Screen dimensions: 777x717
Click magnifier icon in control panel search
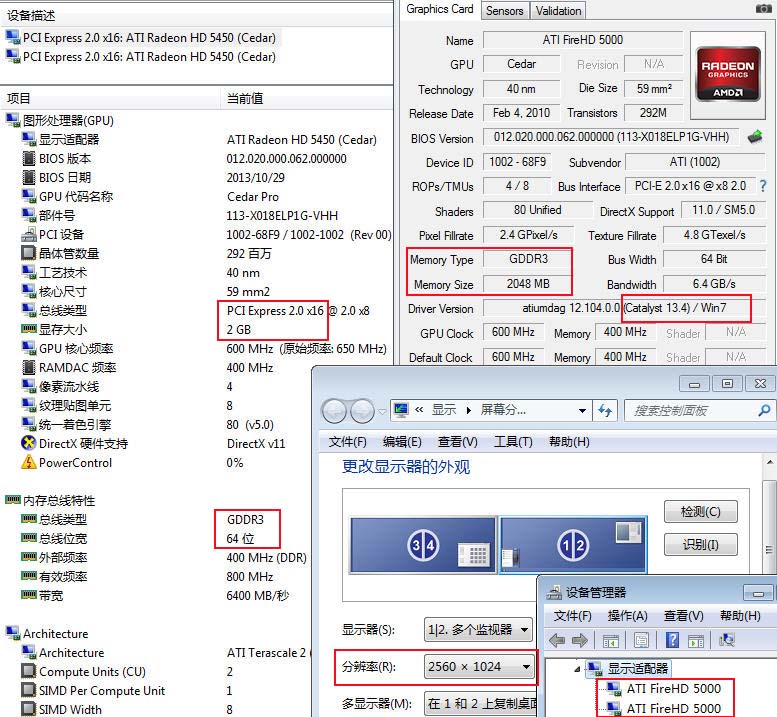(764, 410)
